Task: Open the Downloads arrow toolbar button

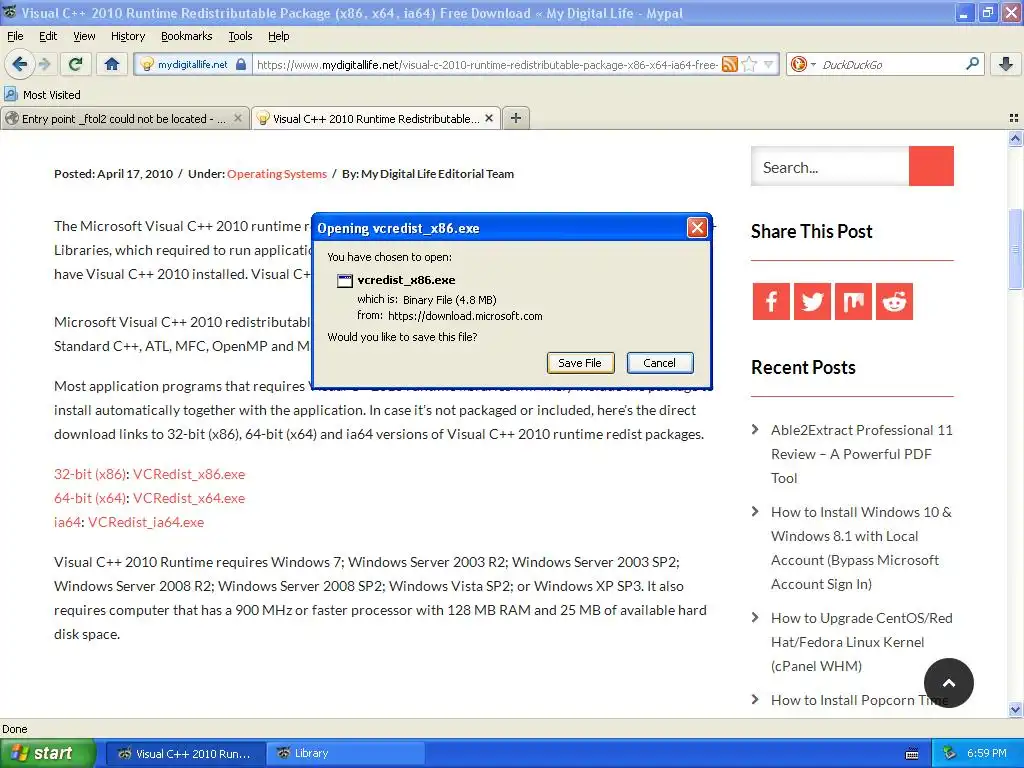Action: click(x=1006, y=64)
